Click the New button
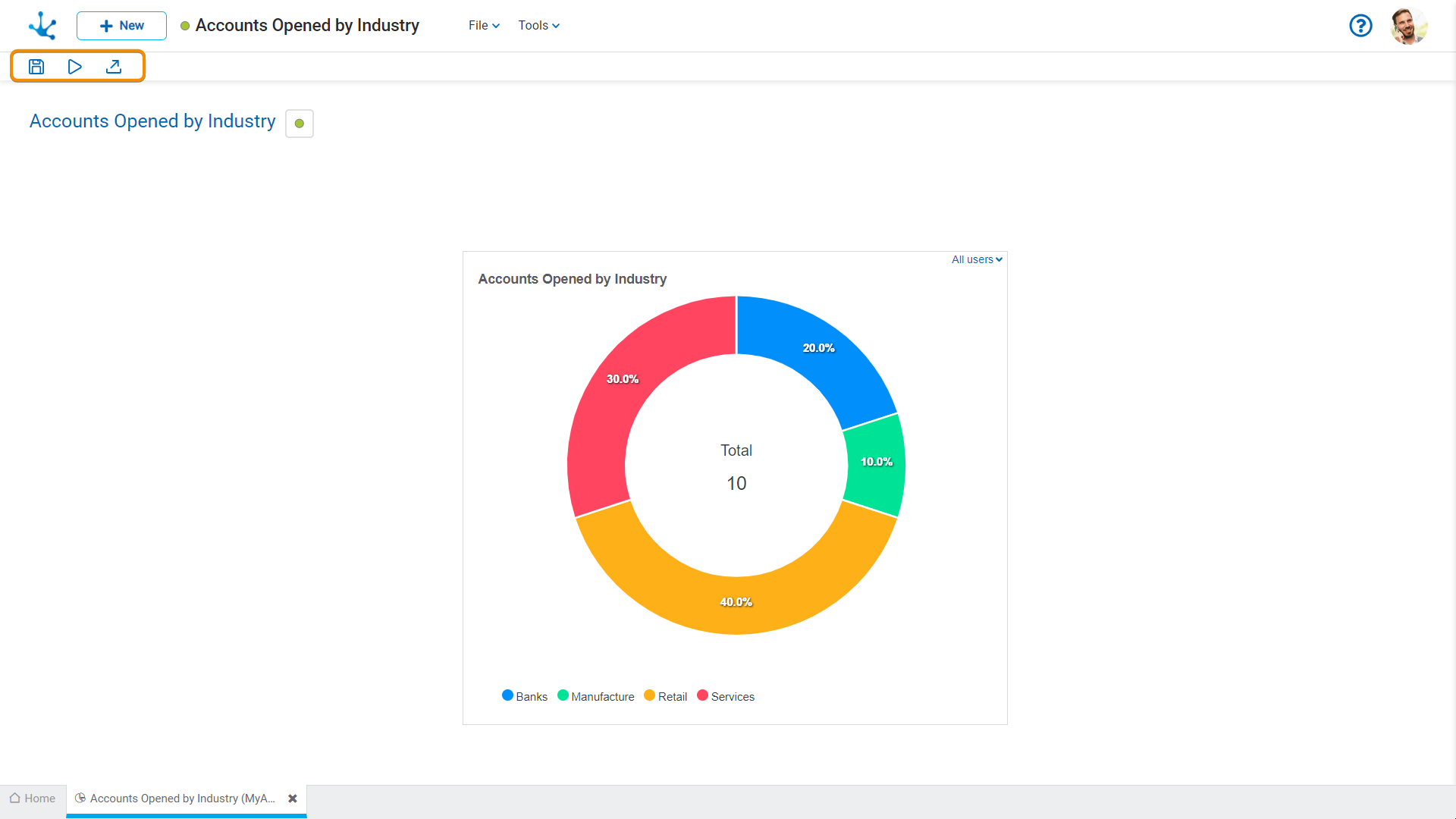The image size is (1456, 819). coord(121,26)
